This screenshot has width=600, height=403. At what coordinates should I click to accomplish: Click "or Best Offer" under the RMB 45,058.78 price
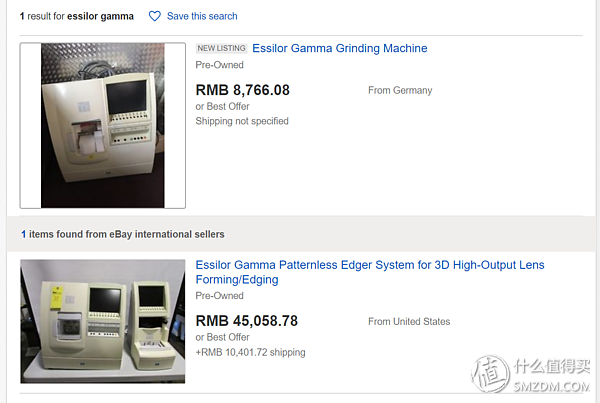[222, 338]
